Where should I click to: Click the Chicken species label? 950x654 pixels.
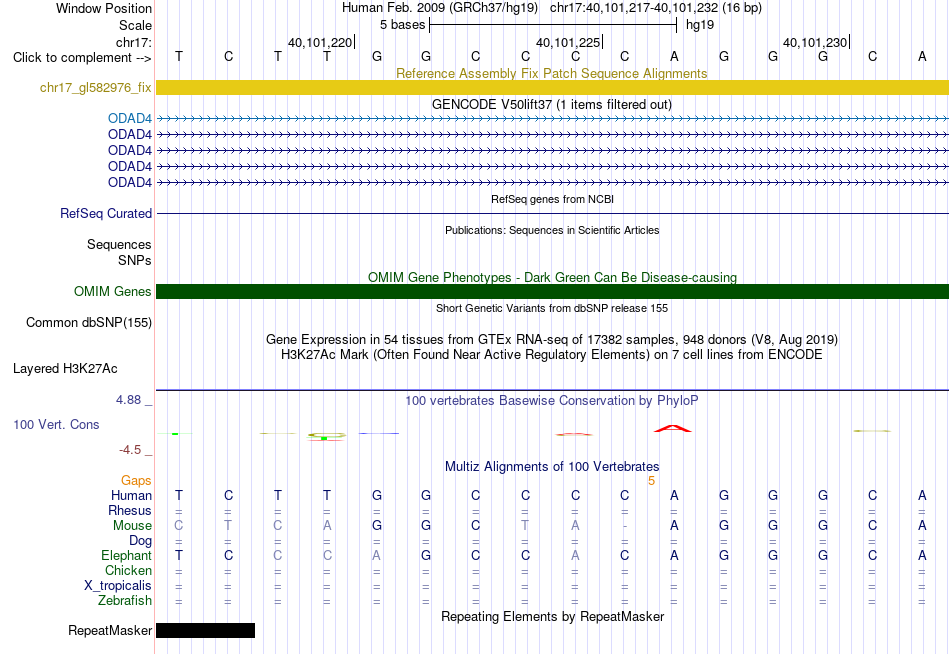pos(128,570)
